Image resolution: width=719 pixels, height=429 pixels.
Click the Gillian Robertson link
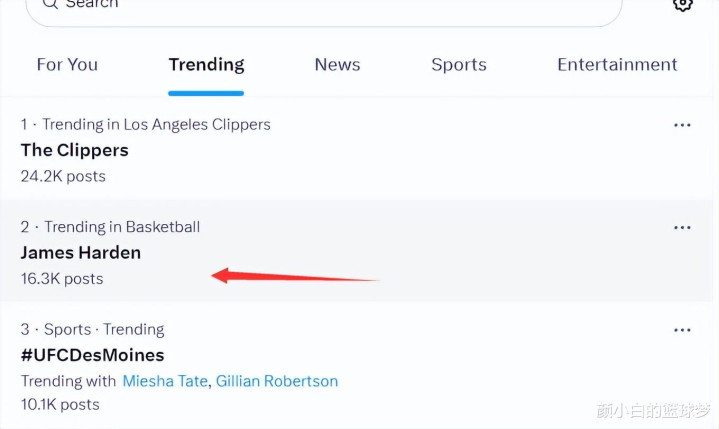click(277, 381)
